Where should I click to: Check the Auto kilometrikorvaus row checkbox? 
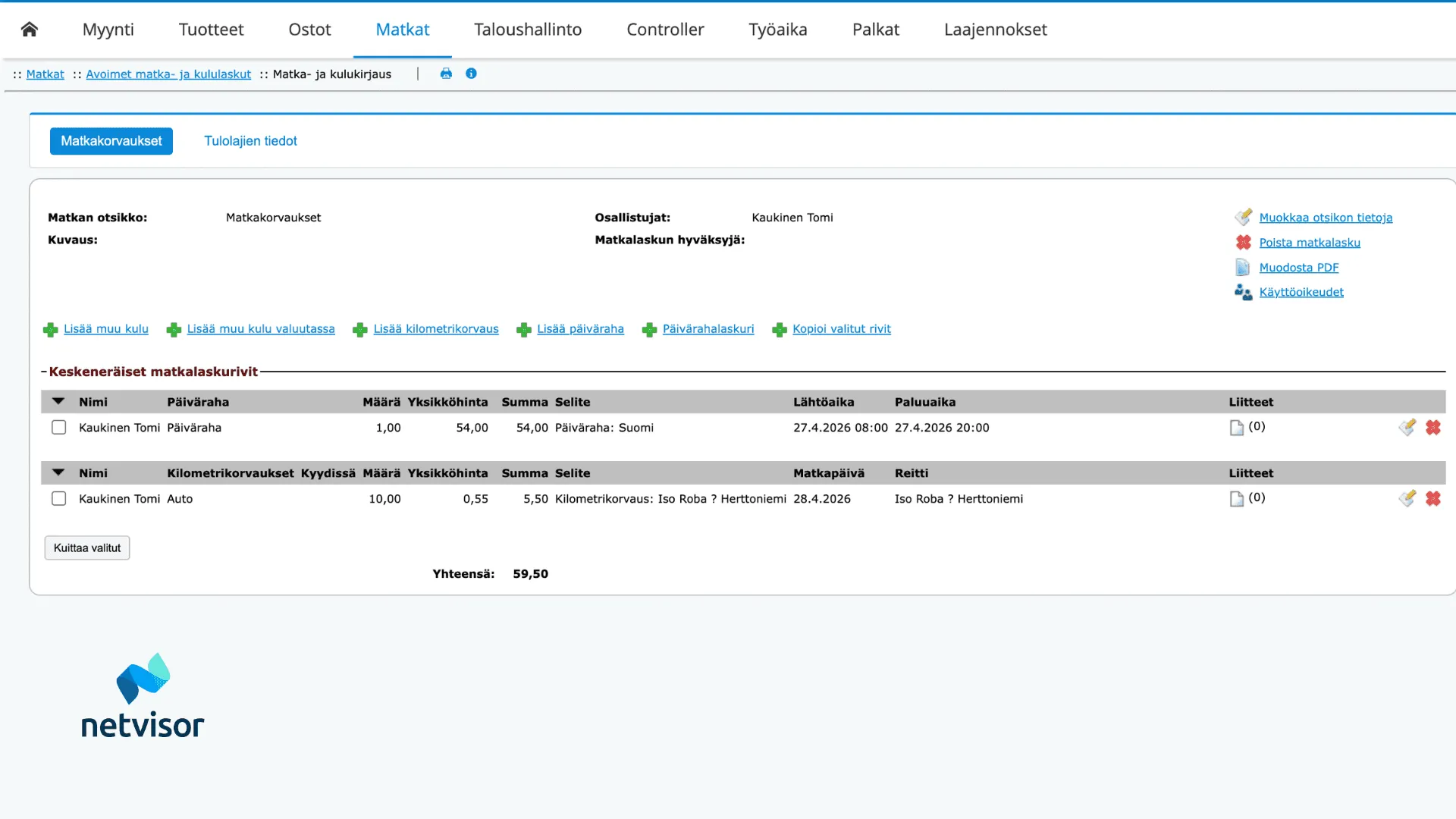pyautogui.click(x=58, y=499)
